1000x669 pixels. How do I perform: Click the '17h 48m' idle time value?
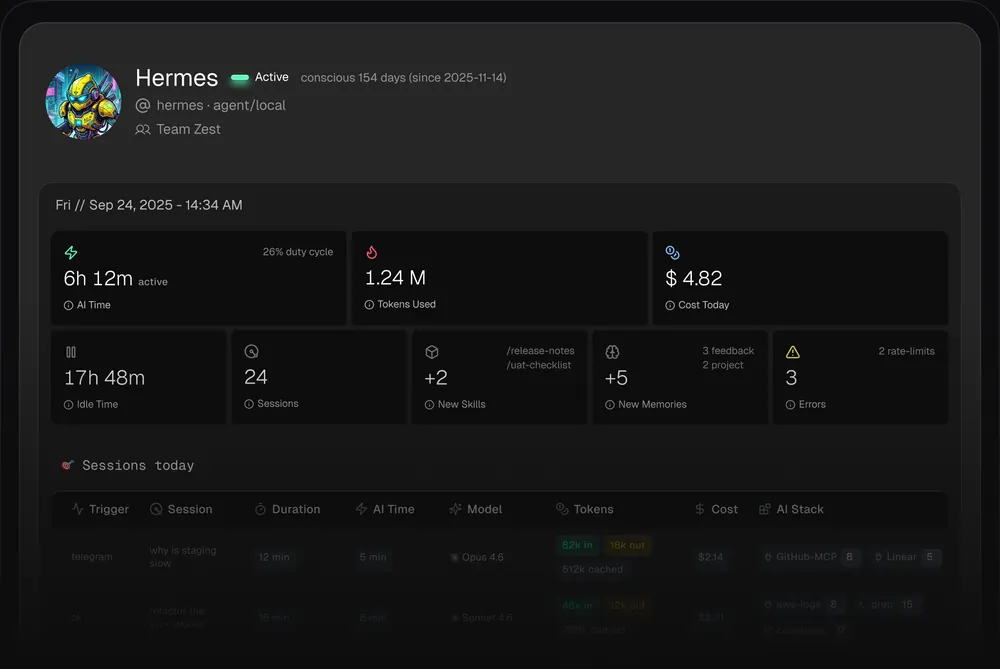(105, 378)
